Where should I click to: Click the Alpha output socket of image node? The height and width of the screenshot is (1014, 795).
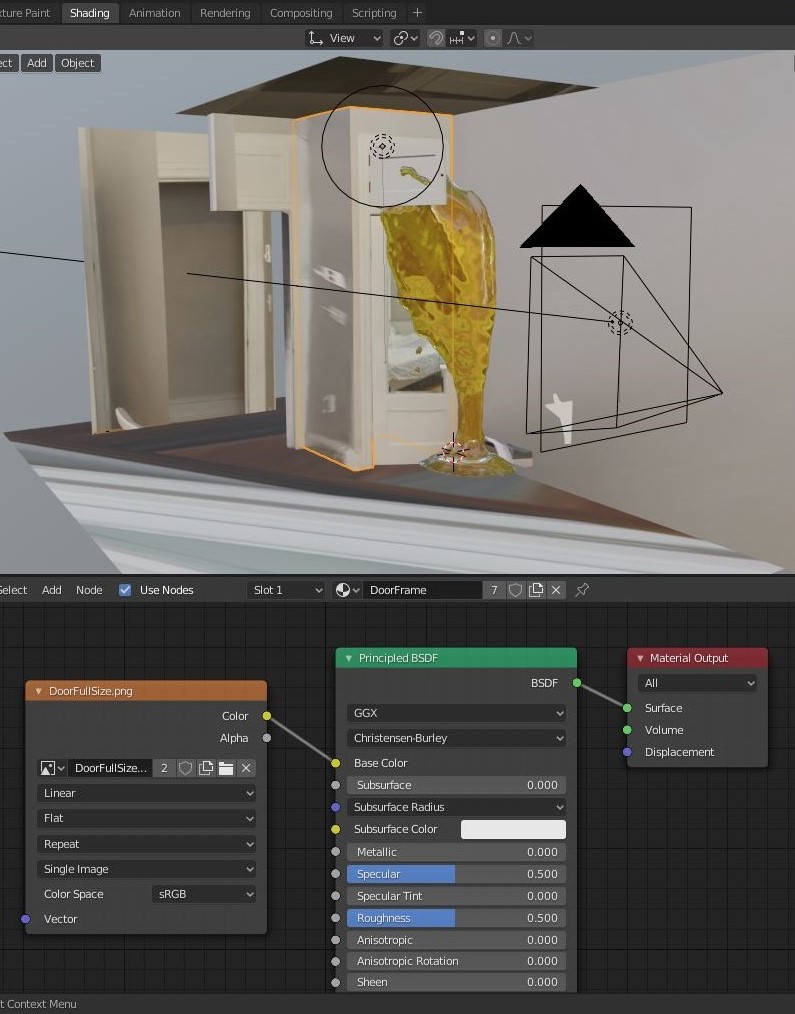267,738
